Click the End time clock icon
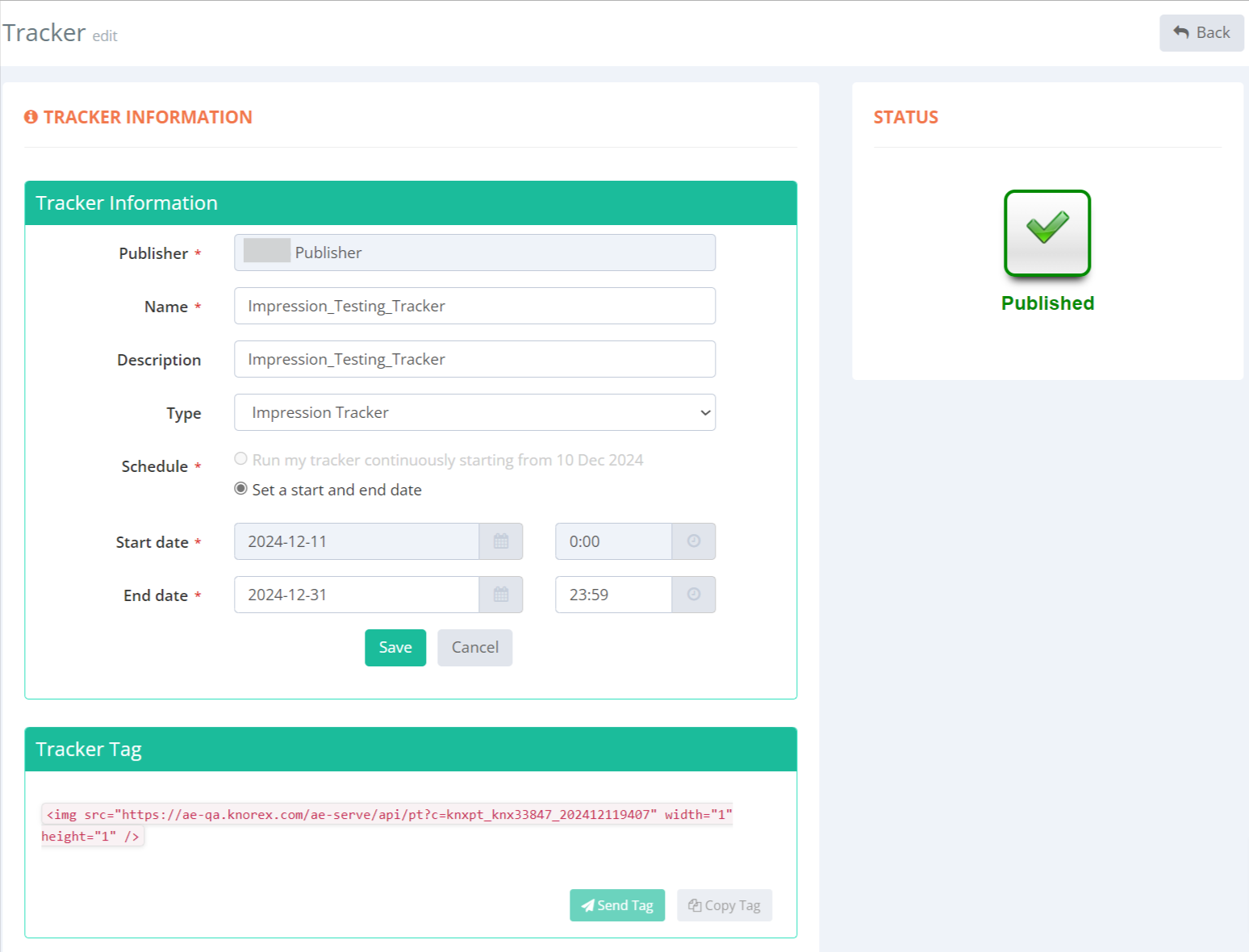The width and height of the screenshot is (1249, 952). click(x=693, y=595)
